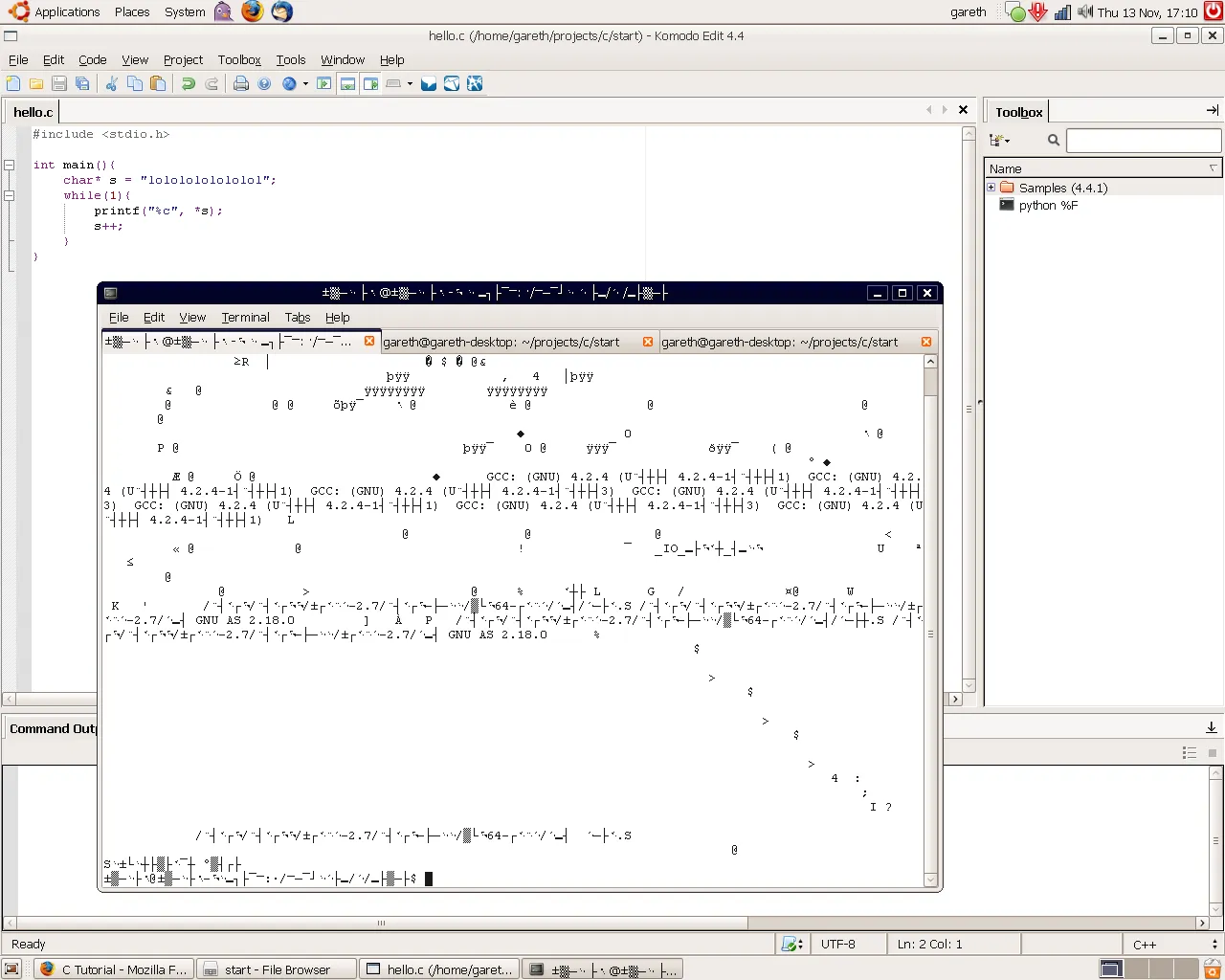Viewport: 1225px width, 980px height.
Task: Open the Project menu in Komodo
Action: (x=183, y=59)
